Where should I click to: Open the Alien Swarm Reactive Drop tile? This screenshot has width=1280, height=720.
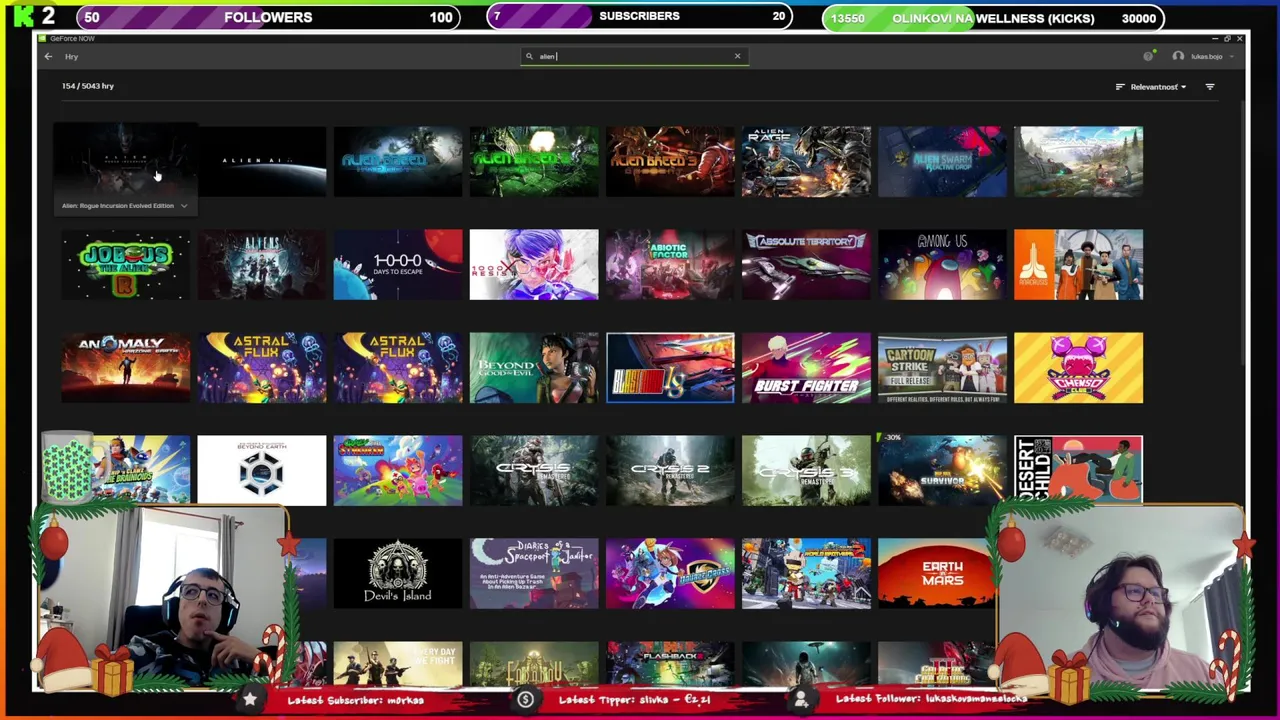[x=942, y=161]
